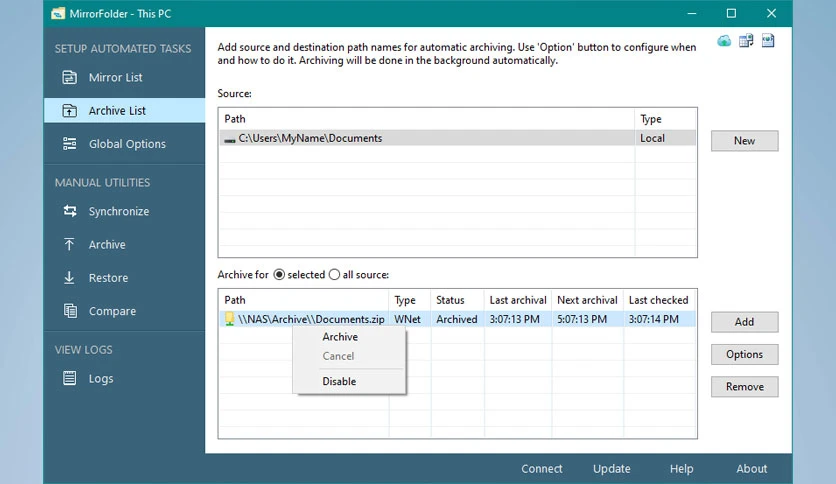Viewport: 836px width, 484px height.
Task: Click the 'Archived' status cell
Action: (457, 319)
